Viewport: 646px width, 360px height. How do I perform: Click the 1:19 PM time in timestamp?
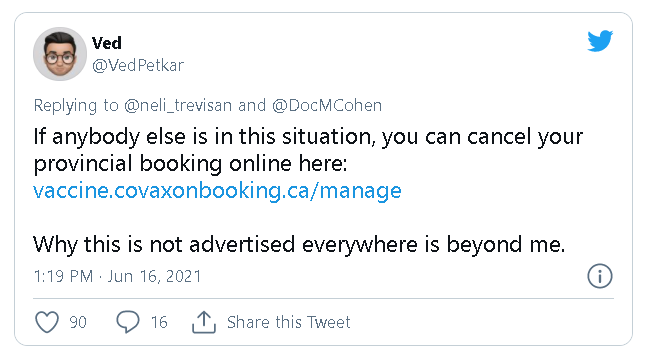pyautogui.click(x=63, y=276)
